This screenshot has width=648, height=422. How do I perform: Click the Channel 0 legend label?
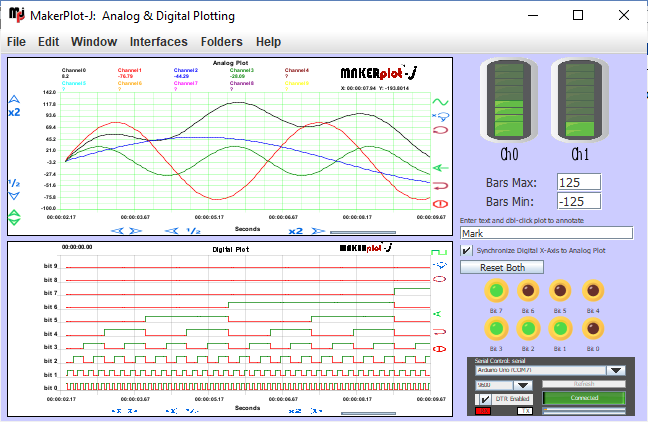pos(74,70)
